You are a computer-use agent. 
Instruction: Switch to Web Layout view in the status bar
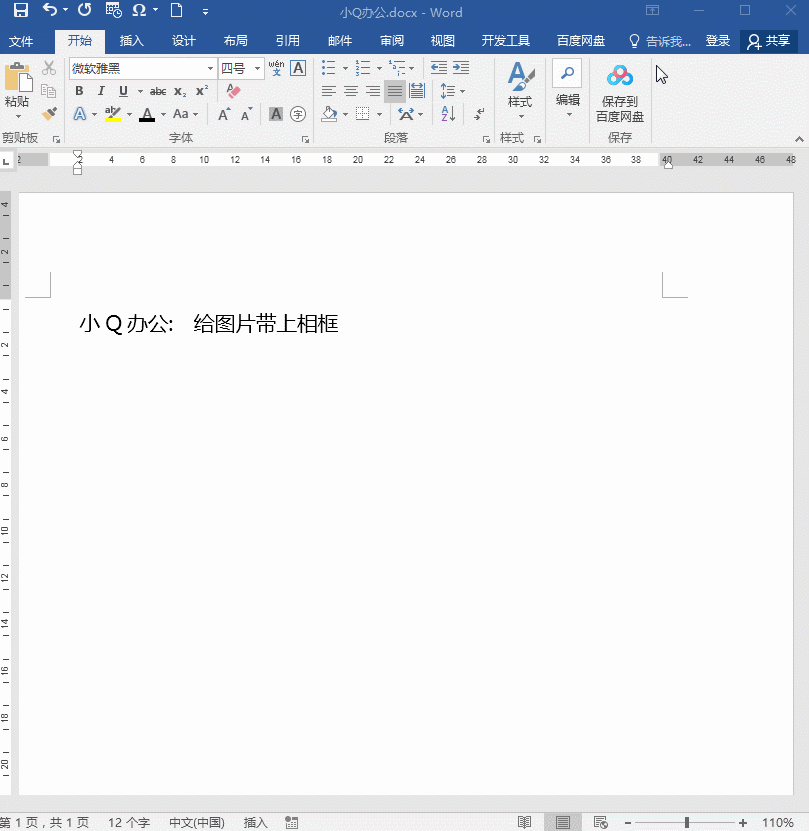(601, 822)
